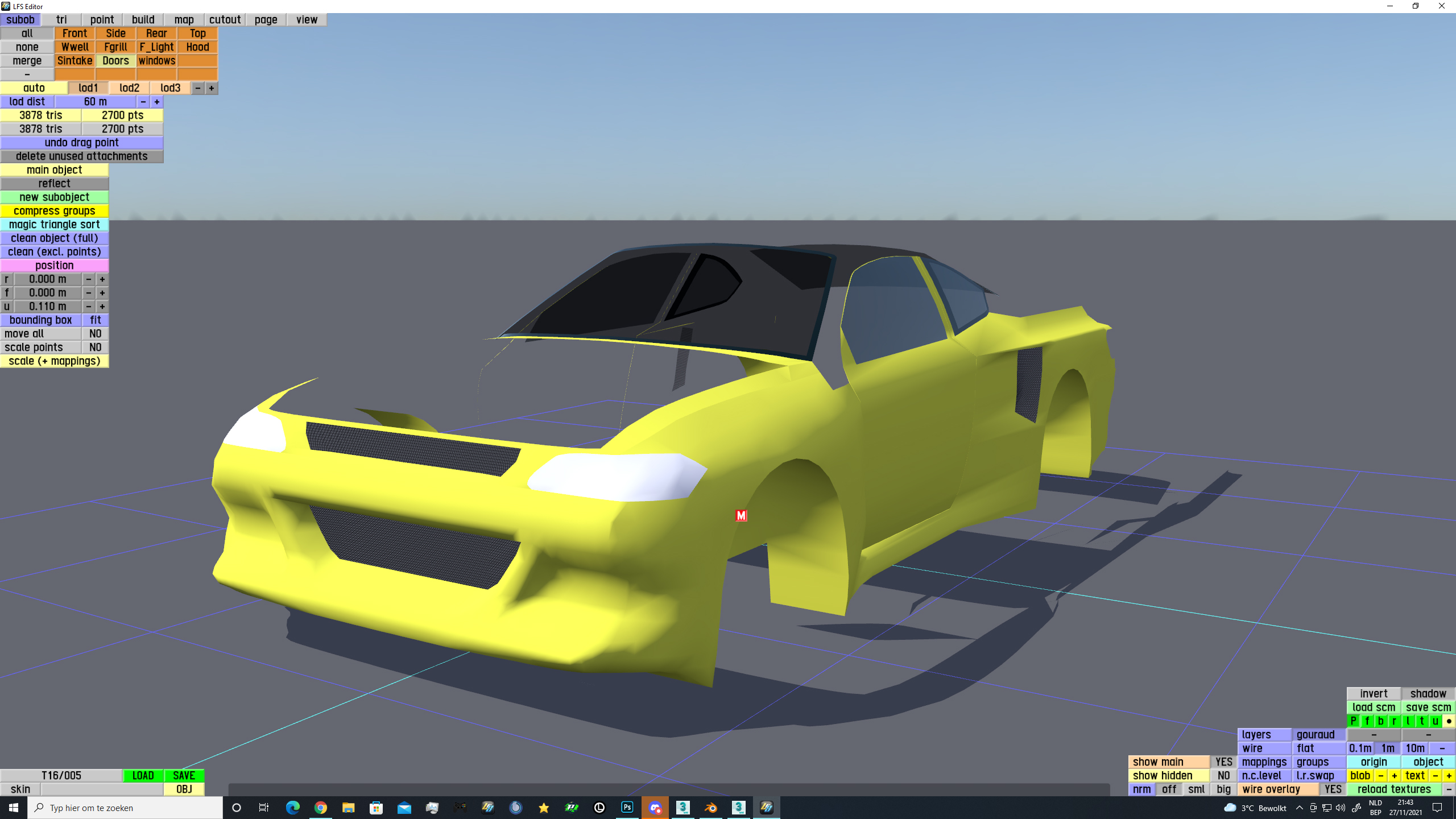Viewport: 1456px width, 819px height.
Task: Click the minus button next to text
Action: (1436, 776)
